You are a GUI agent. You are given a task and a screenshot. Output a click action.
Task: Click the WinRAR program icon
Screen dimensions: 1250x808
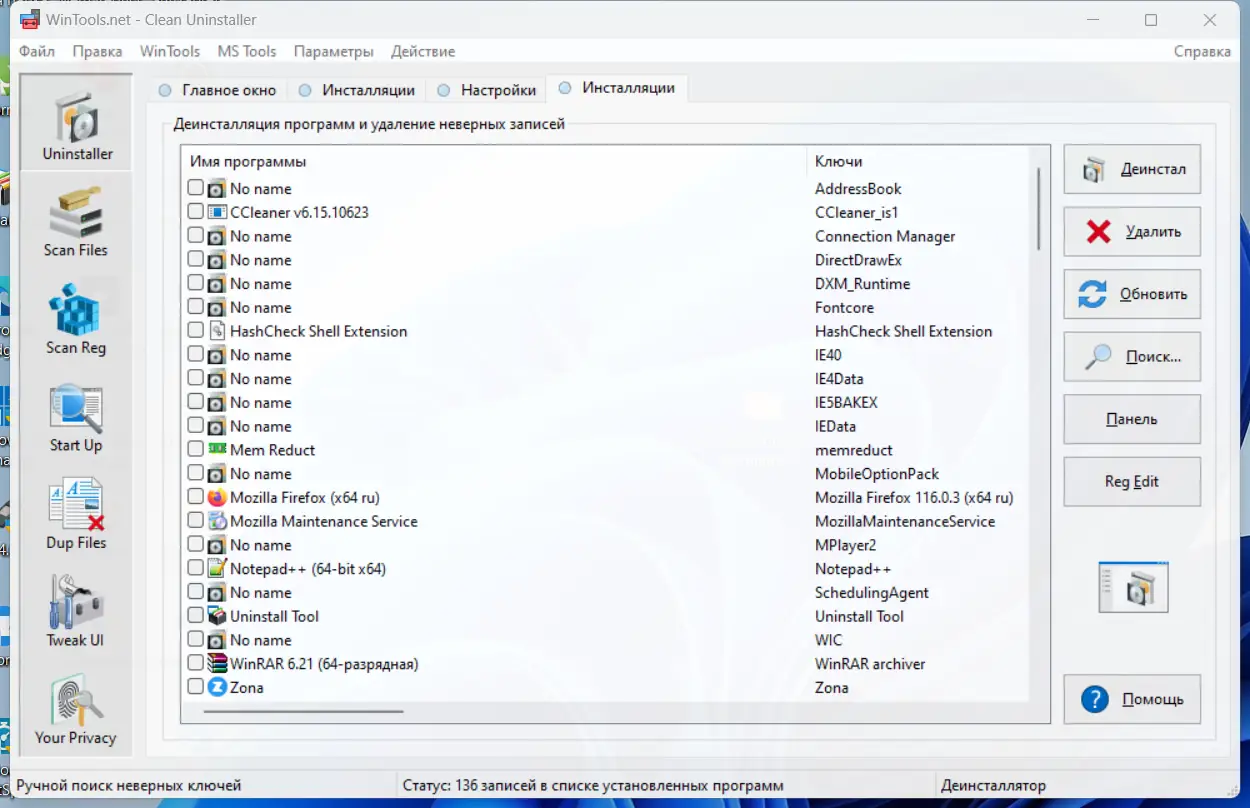pyautogui.click(x=217, y=664)
